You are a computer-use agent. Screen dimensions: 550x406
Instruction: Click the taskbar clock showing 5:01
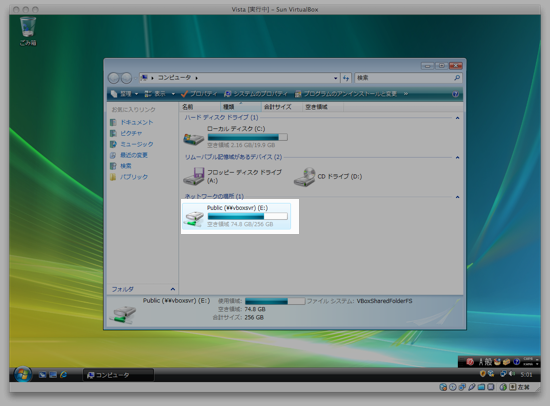526,375
